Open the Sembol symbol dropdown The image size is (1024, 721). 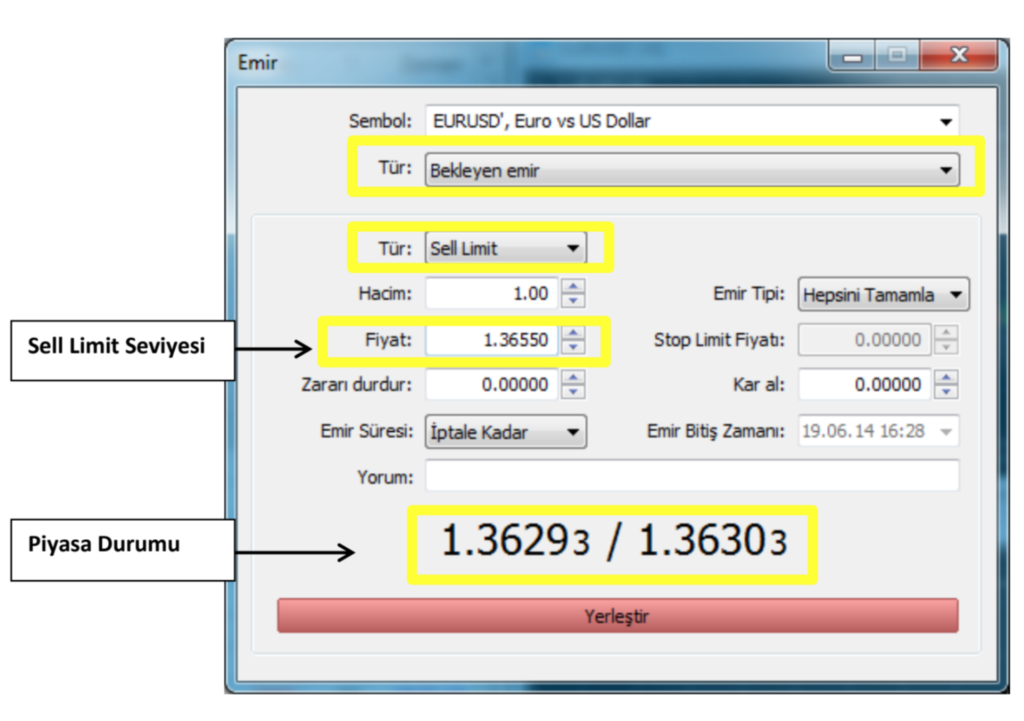692,121
